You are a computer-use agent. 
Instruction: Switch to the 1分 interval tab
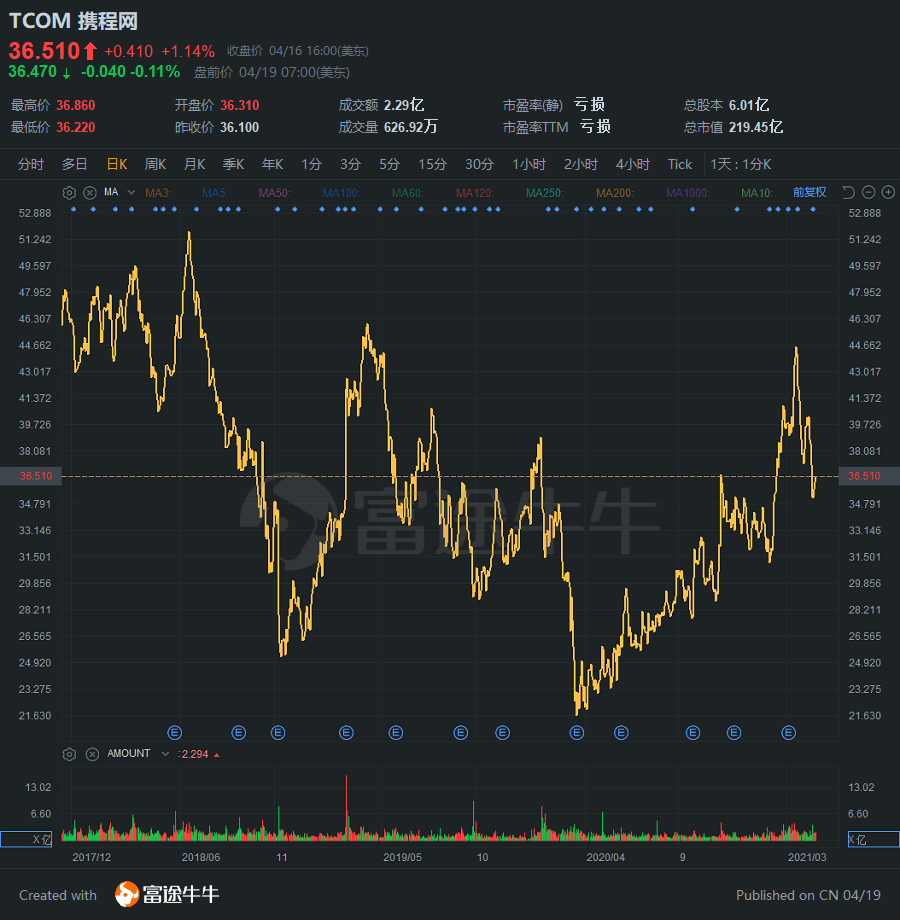[x=311, y=164]
